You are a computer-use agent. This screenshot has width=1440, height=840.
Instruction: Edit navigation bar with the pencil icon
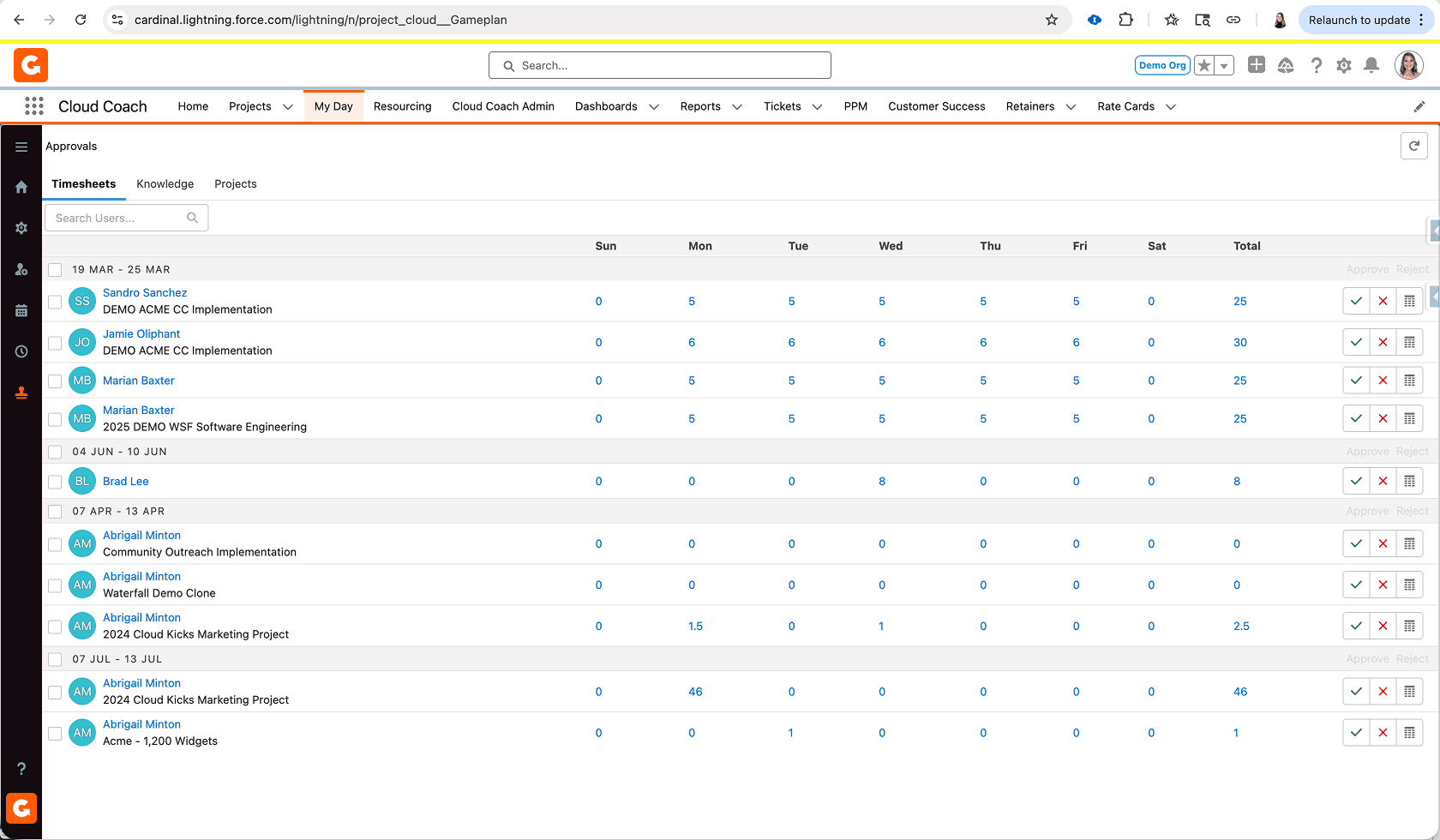point(1419,106)
